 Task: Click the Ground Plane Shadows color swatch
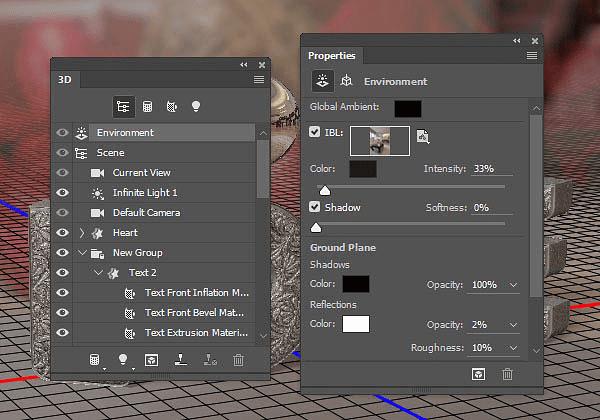pos(356,284)
